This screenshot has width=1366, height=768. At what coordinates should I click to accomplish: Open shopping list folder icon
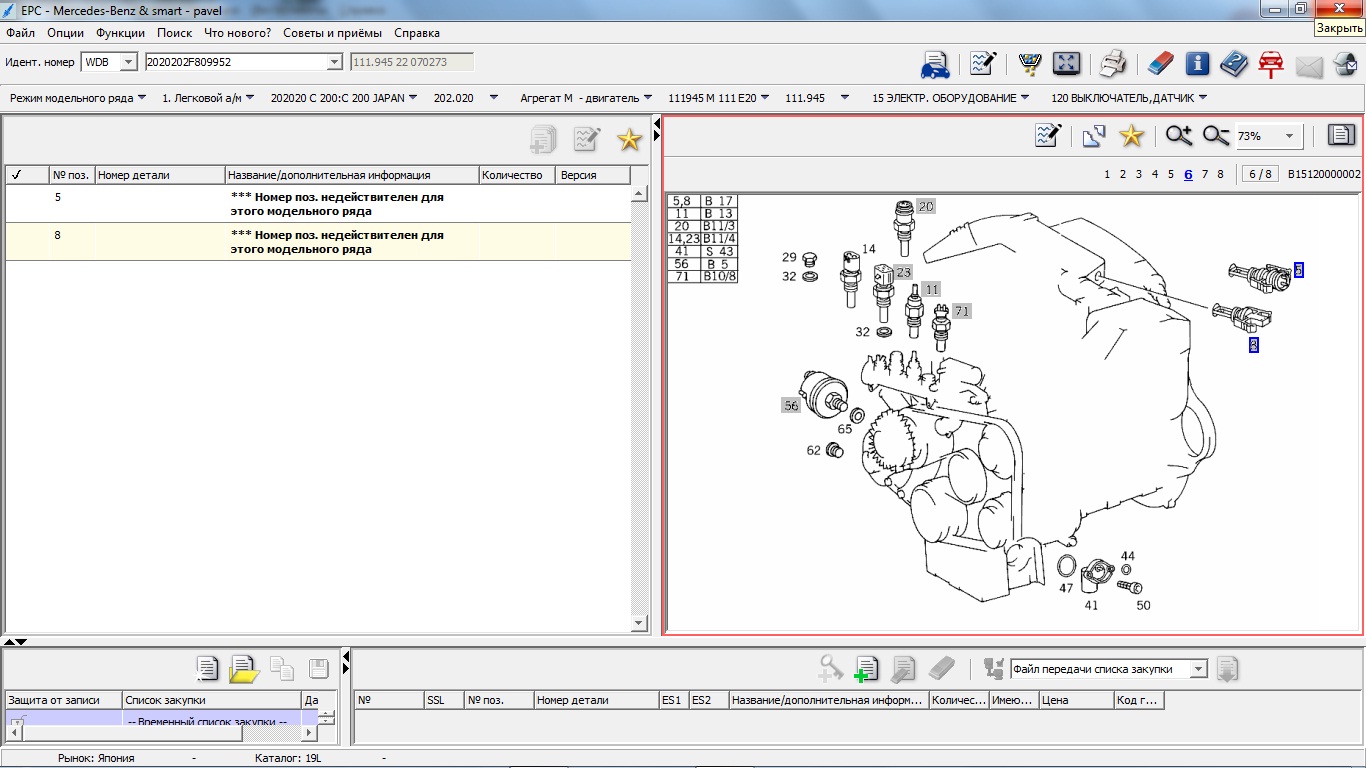[244, 668]
